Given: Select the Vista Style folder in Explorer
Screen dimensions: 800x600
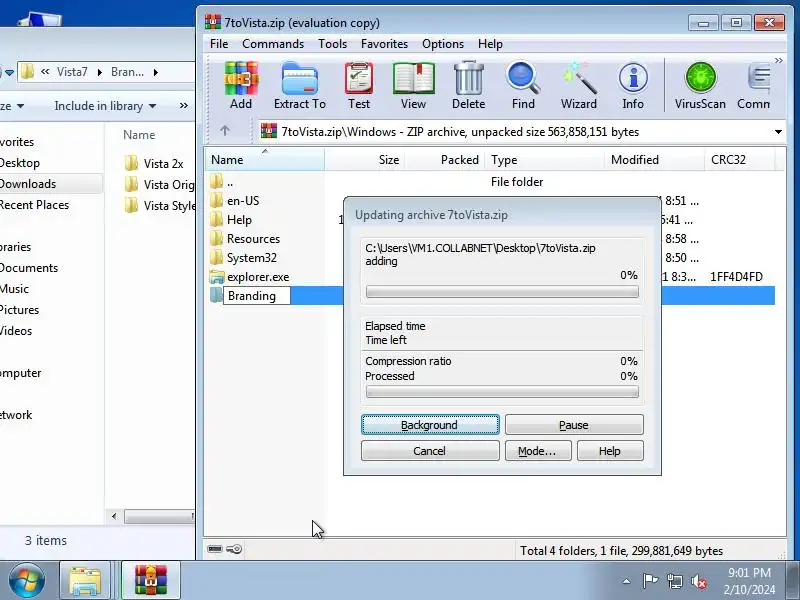Looking at the screenshot, I should tap(159, 205).
